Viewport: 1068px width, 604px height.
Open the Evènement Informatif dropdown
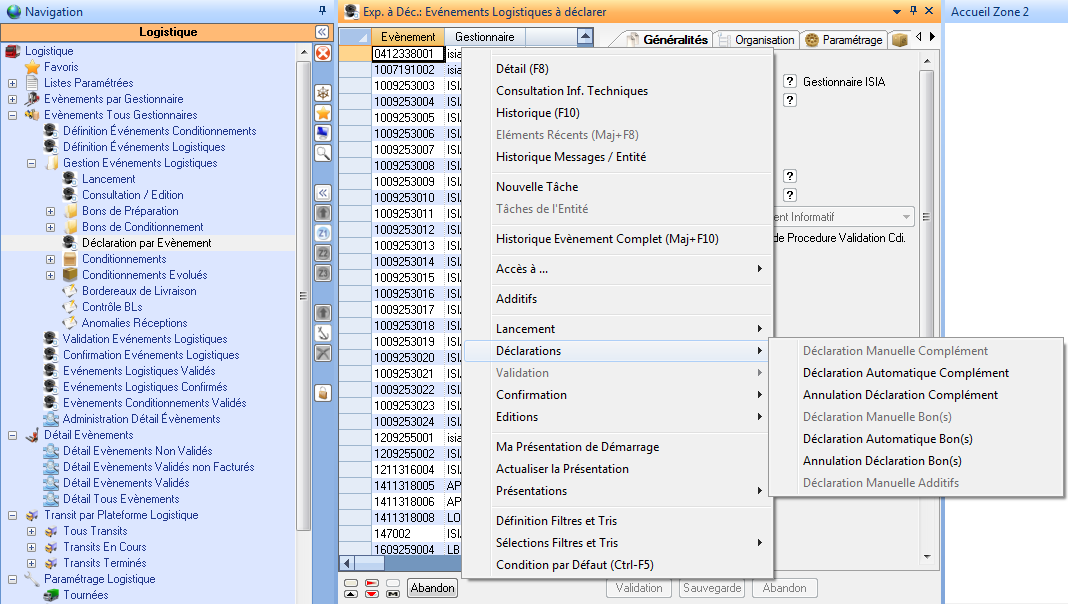[906, 217]
